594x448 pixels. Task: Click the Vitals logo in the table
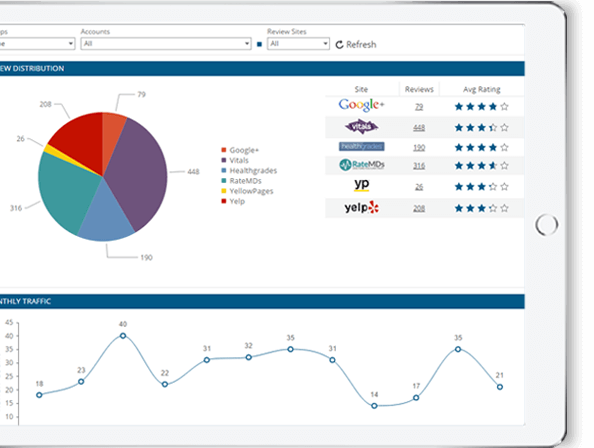coord(361,126)
